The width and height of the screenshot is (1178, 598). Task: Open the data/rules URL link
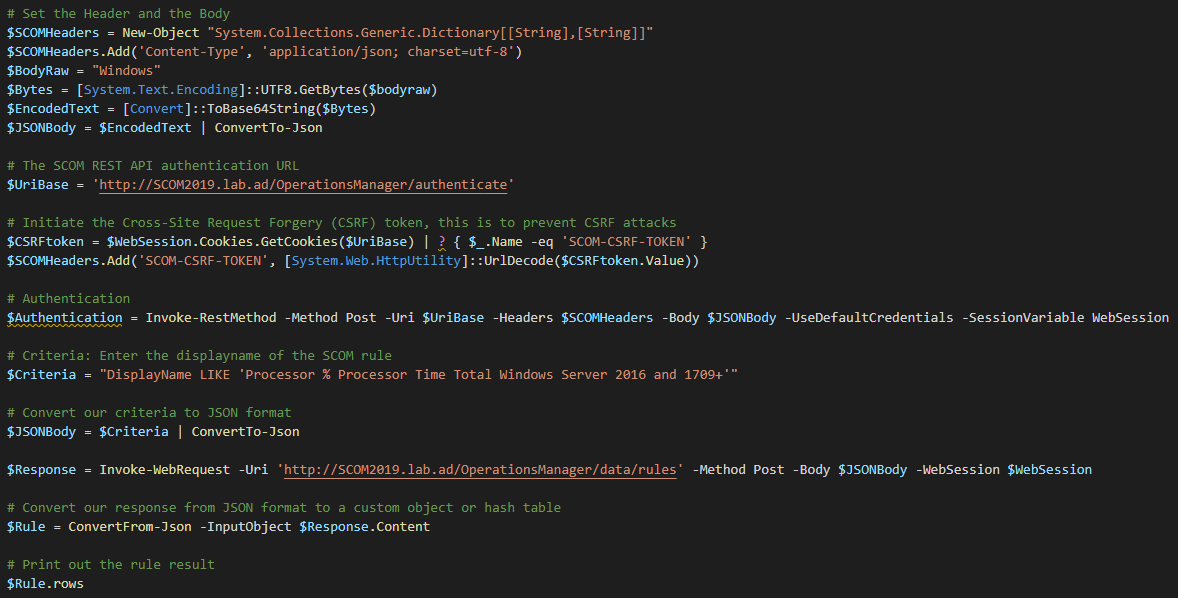[x=480, y=470]
